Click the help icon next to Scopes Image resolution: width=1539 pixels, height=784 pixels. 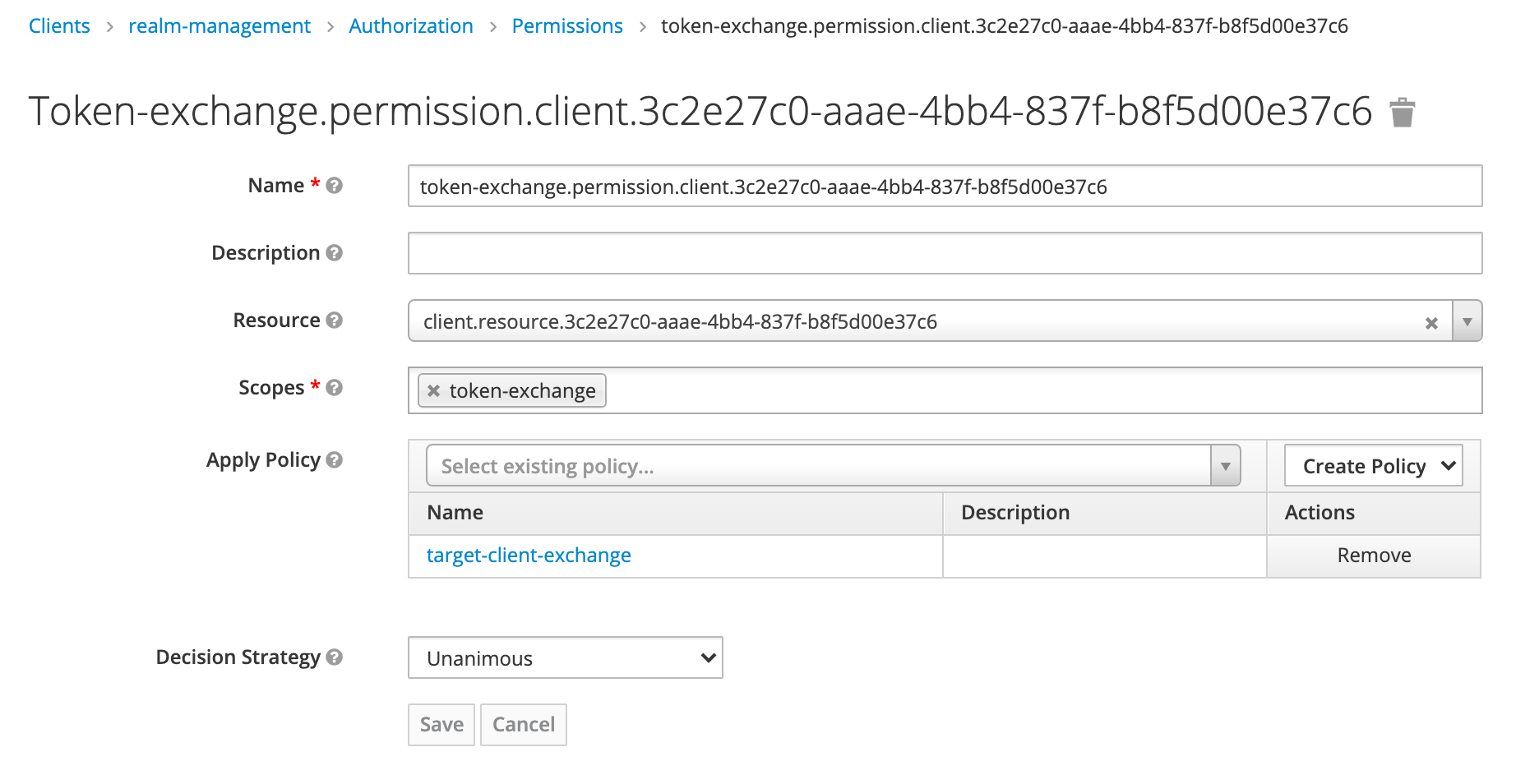pos(334,388)
